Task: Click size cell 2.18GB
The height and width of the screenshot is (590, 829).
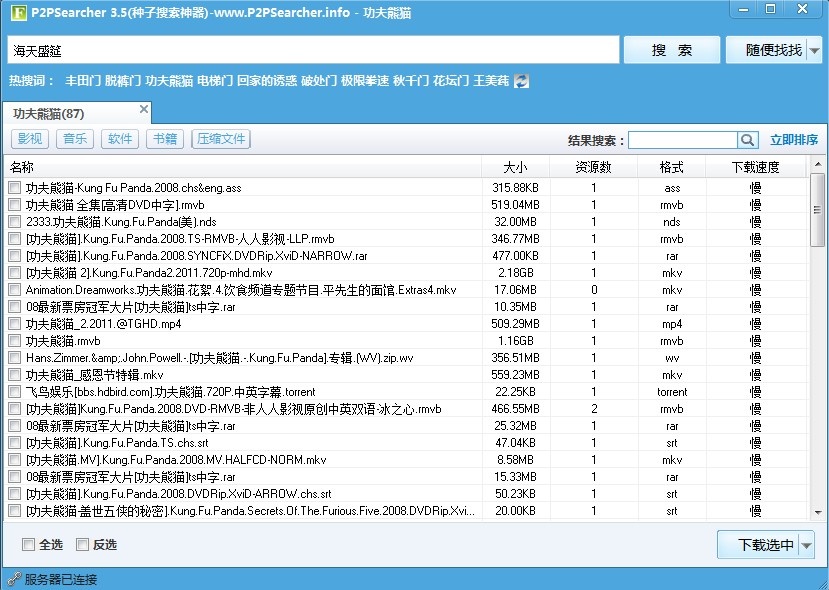Action: tap(515, 272)
